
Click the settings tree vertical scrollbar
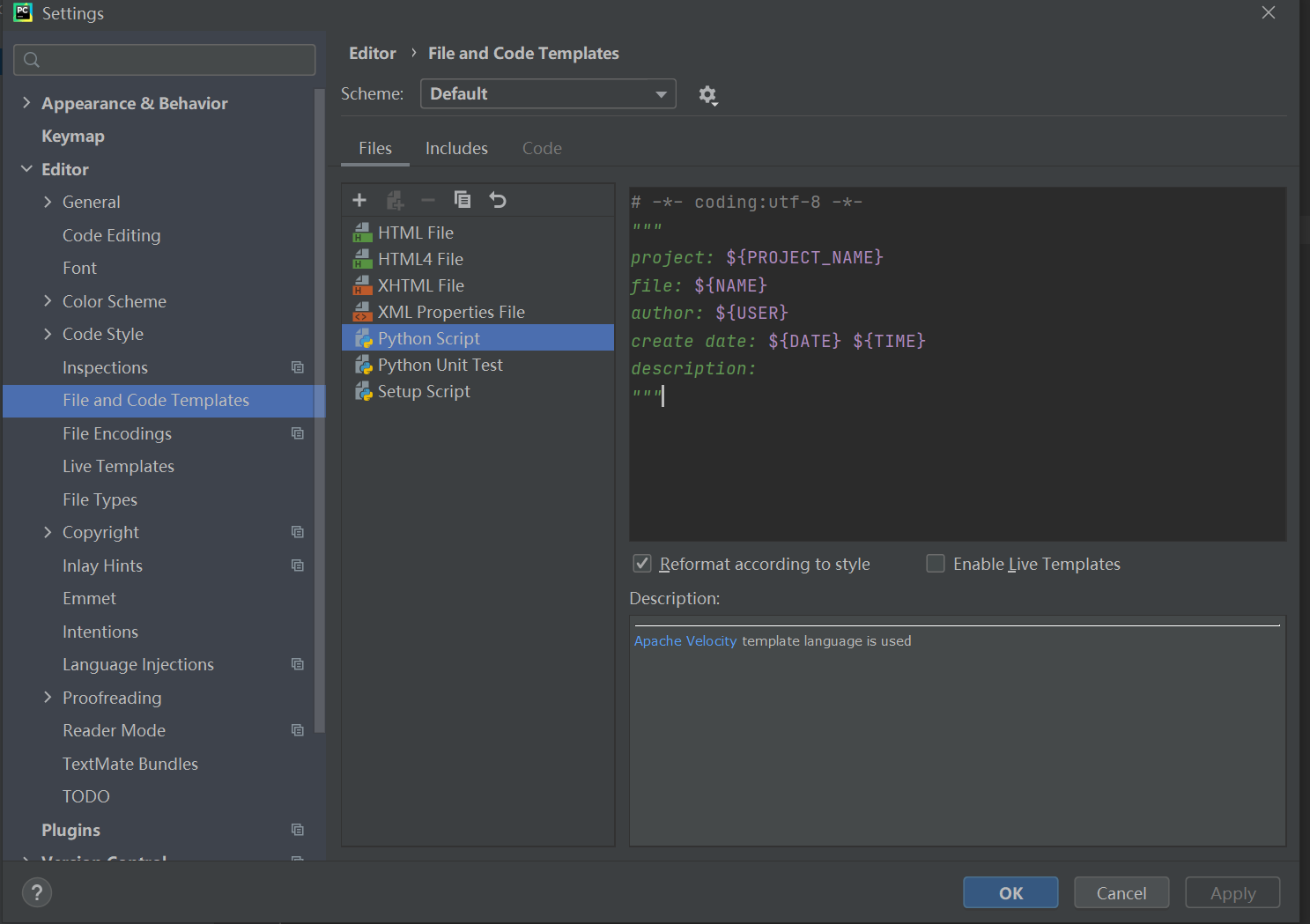319,410
